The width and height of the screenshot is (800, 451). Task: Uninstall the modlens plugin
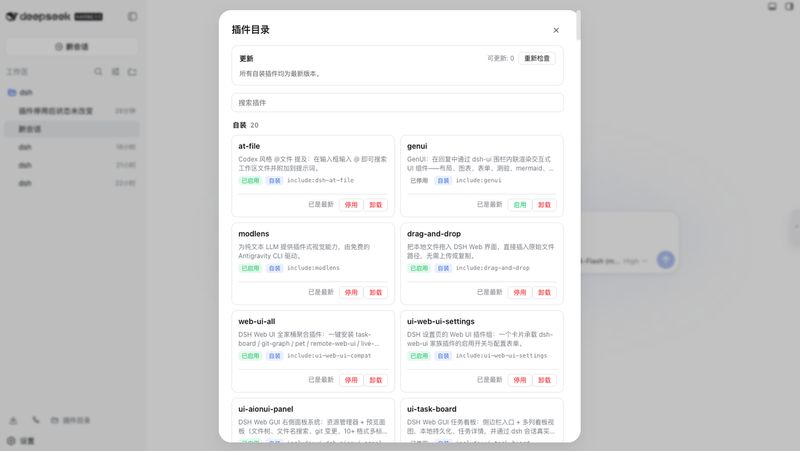376,292
